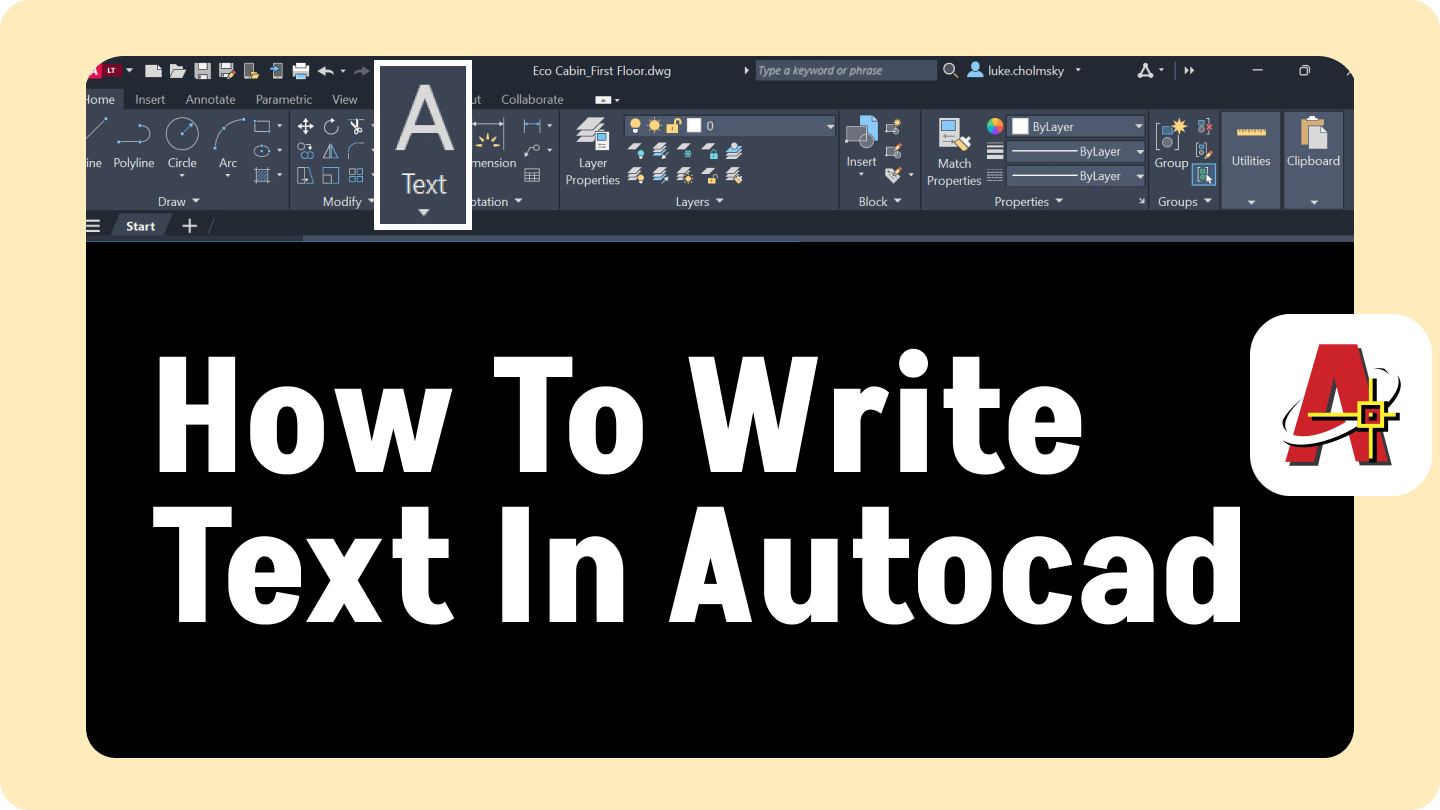Image resolution: width=1440 pixels, height=810 pixels.
Task: Select the Circle drawing tool
Action: click(181, 140)
